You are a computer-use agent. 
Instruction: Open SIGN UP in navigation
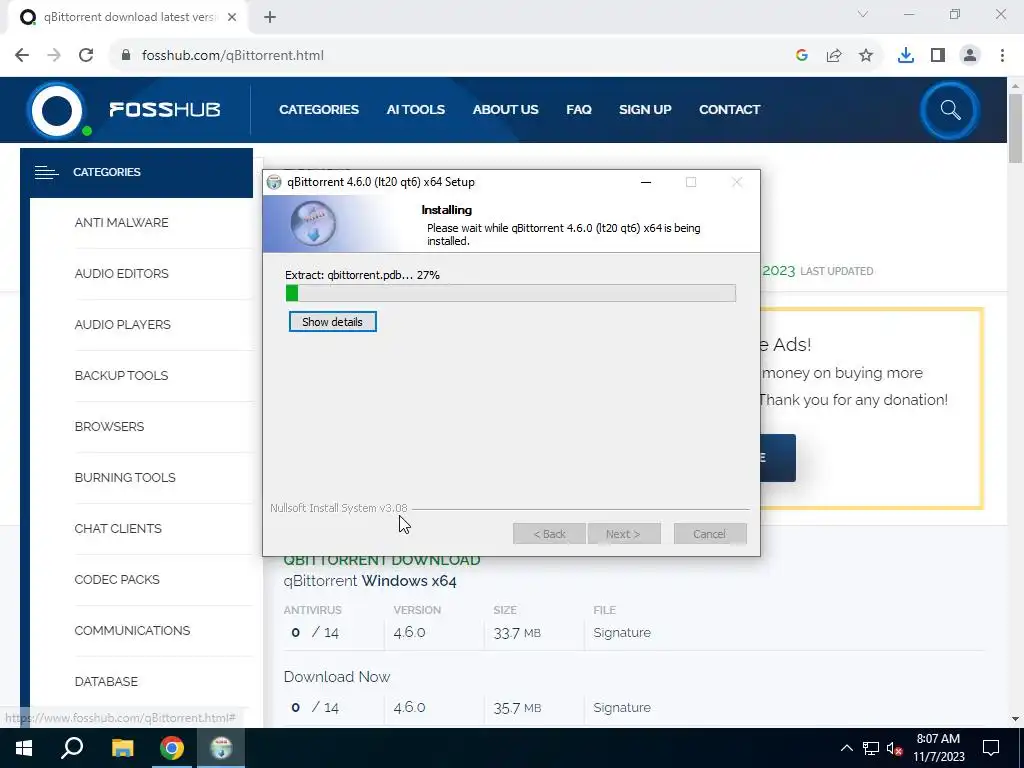(645, 110)
